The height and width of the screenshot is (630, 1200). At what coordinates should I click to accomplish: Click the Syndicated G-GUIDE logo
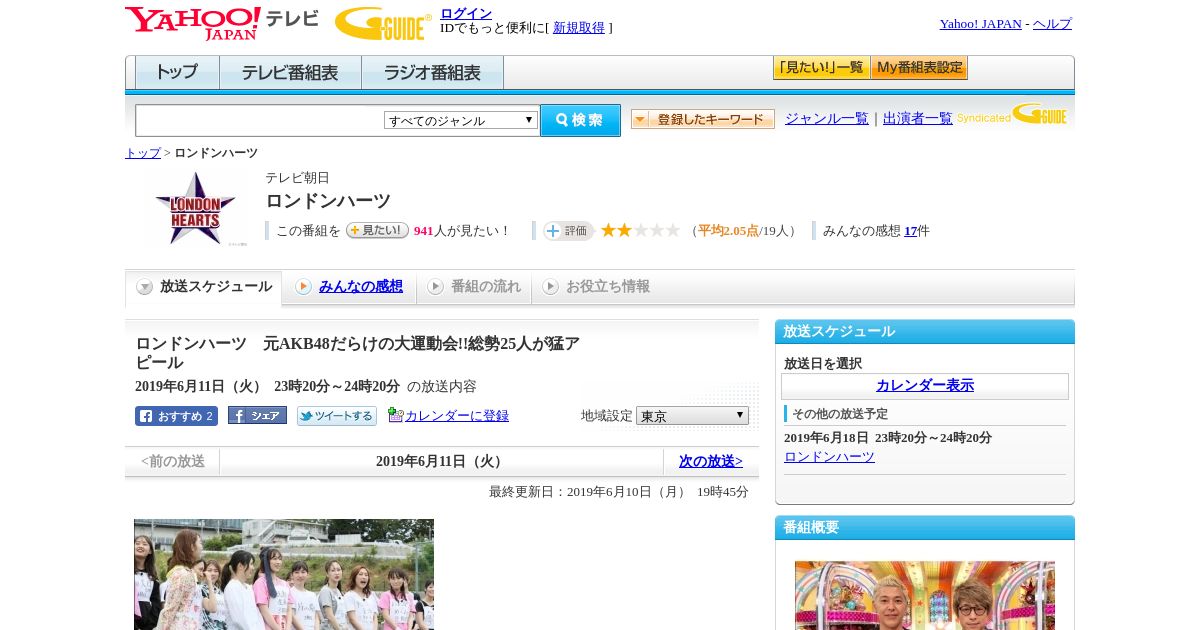pos(1012,115)
